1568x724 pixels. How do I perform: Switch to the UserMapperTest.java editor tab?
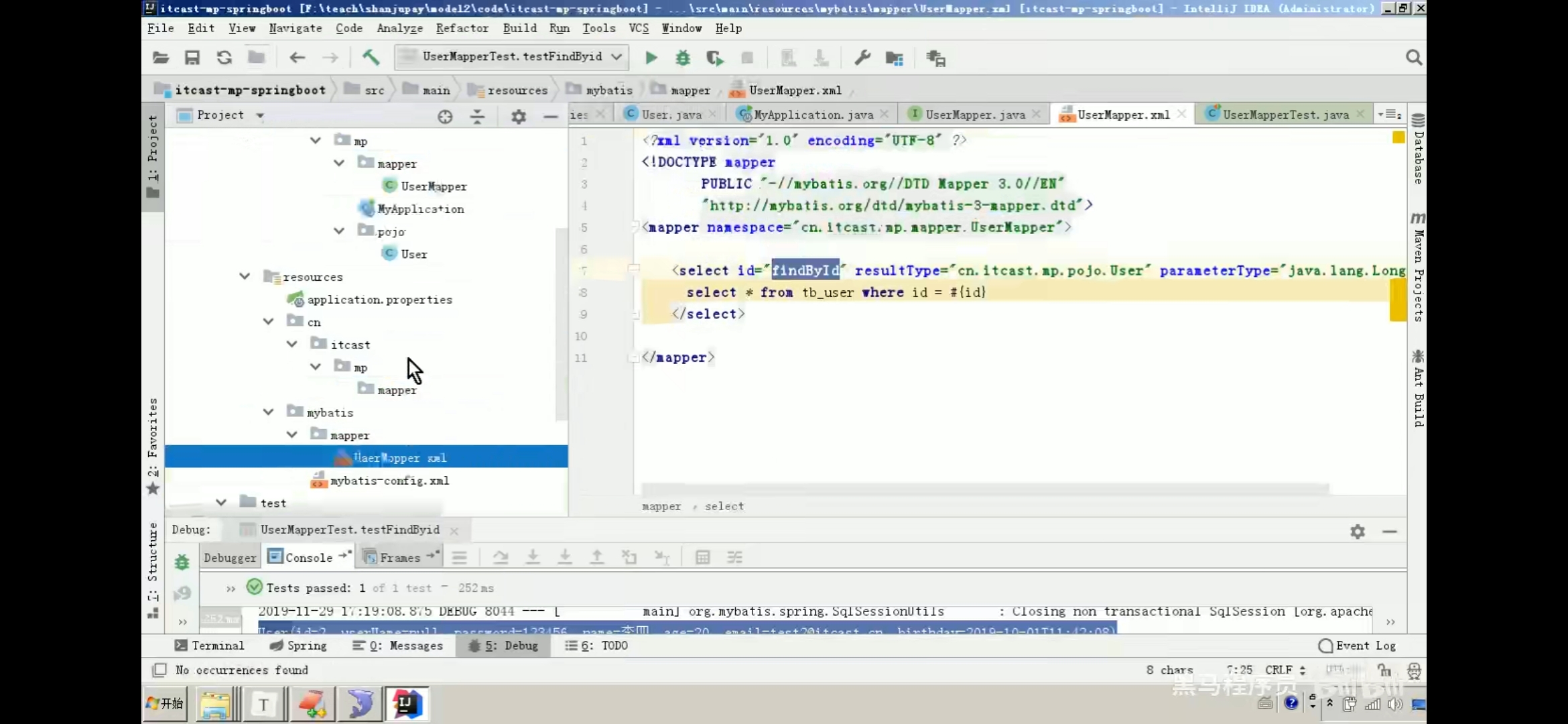tap(1285, 115)
